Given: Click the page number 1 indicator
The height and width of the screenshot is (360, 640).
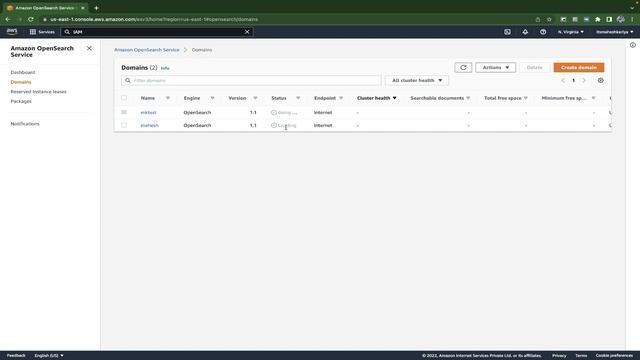Looking at the screenshot, I should [573, 80].
